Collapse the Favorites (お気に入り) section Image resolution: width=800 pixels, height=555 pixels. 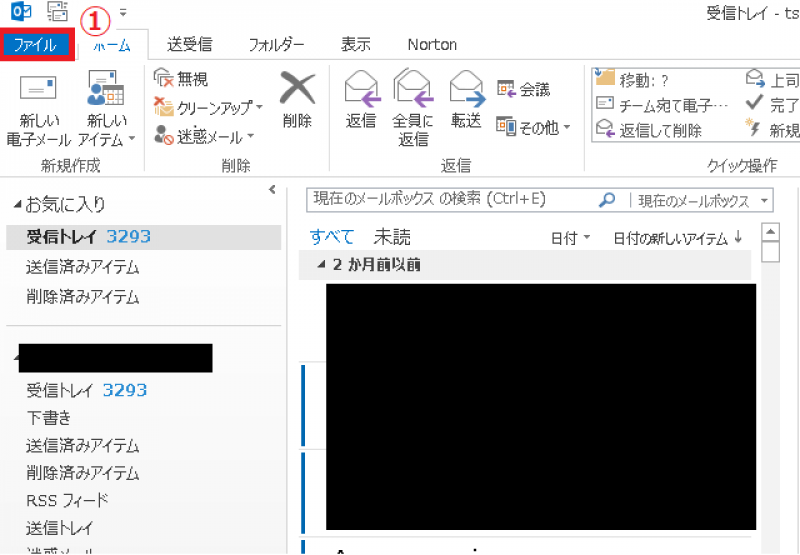click(x=17, y=205)
